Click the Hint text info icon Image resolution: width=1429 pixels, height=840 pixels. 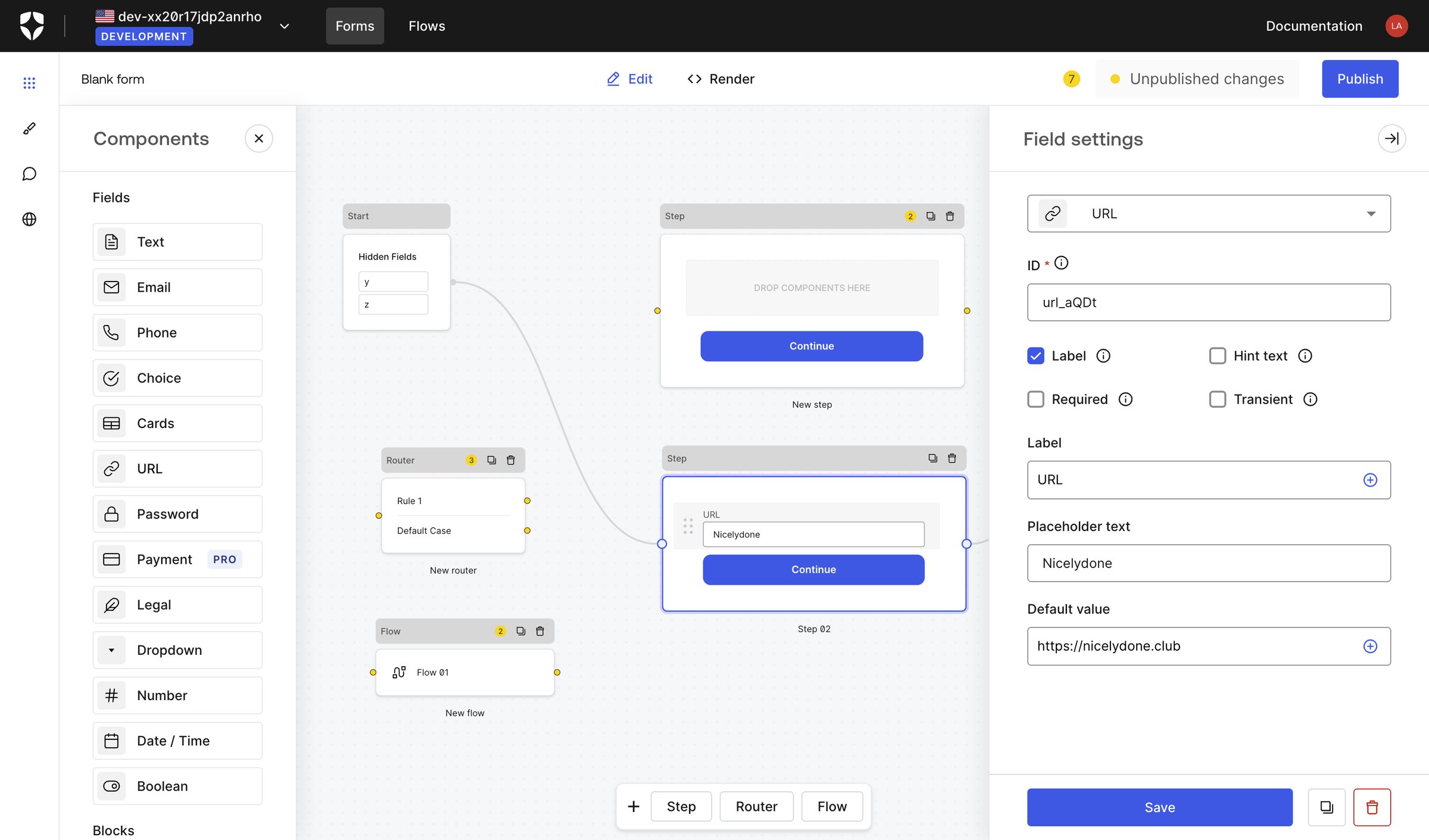coord(1305,355)
